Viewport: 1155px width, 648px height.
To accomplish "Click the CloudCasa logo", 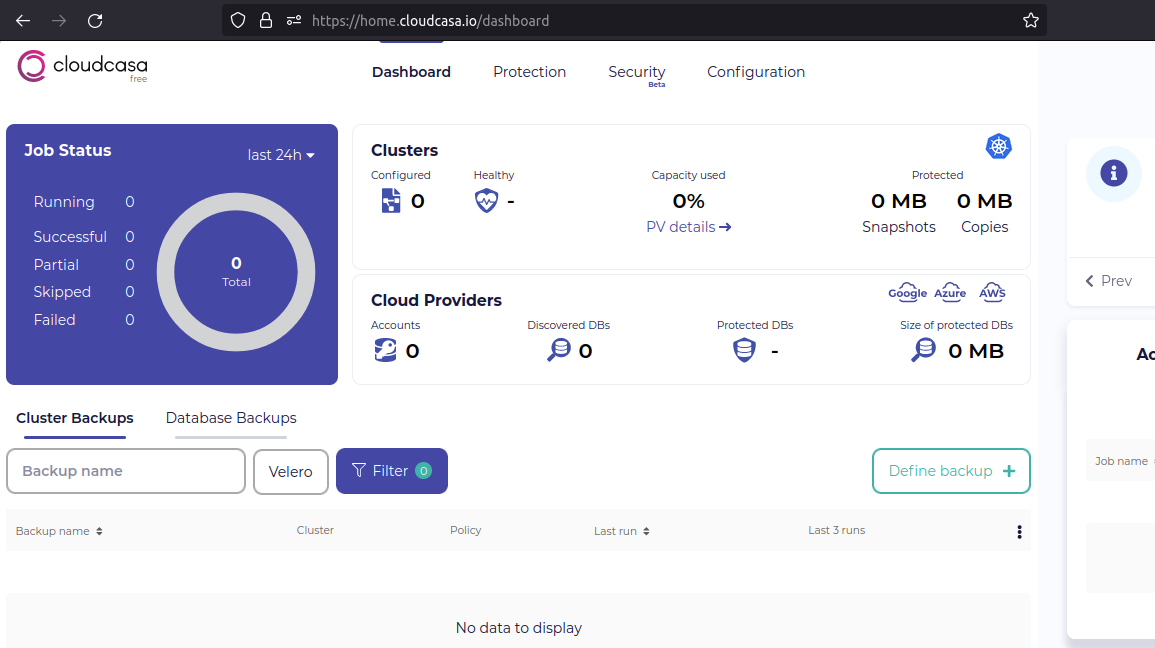I will 82,66.
